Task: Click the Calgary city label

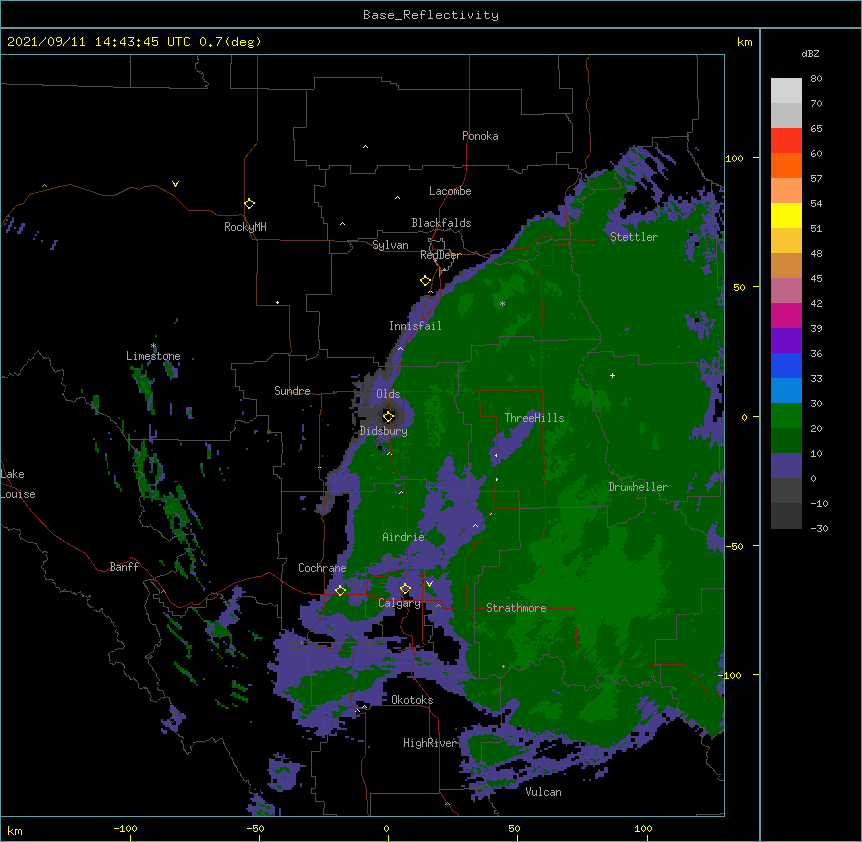Action: pos(400,603)
